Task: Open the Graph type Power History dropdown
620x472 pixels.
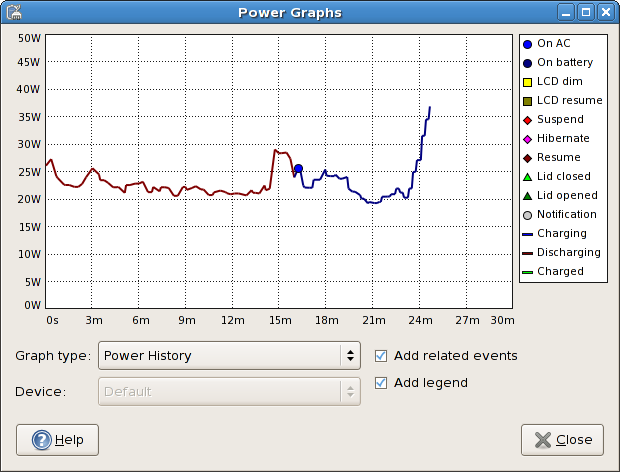Action: coord(229,356)
